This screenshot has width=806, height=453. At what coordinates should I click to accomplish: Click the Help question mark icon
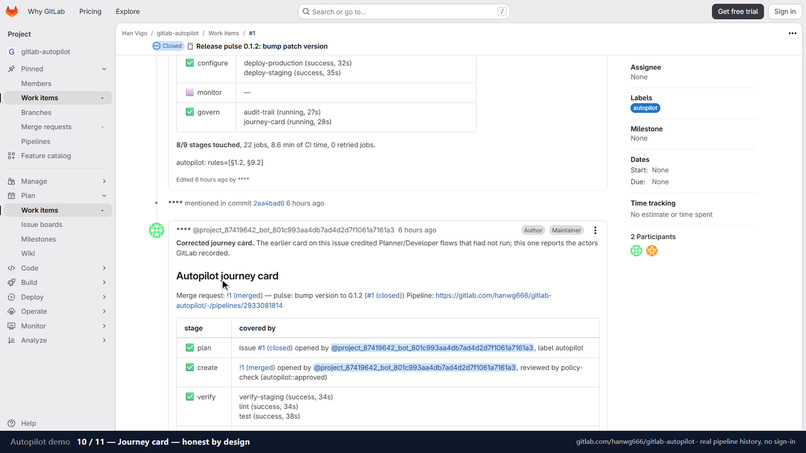click(11, 423)
